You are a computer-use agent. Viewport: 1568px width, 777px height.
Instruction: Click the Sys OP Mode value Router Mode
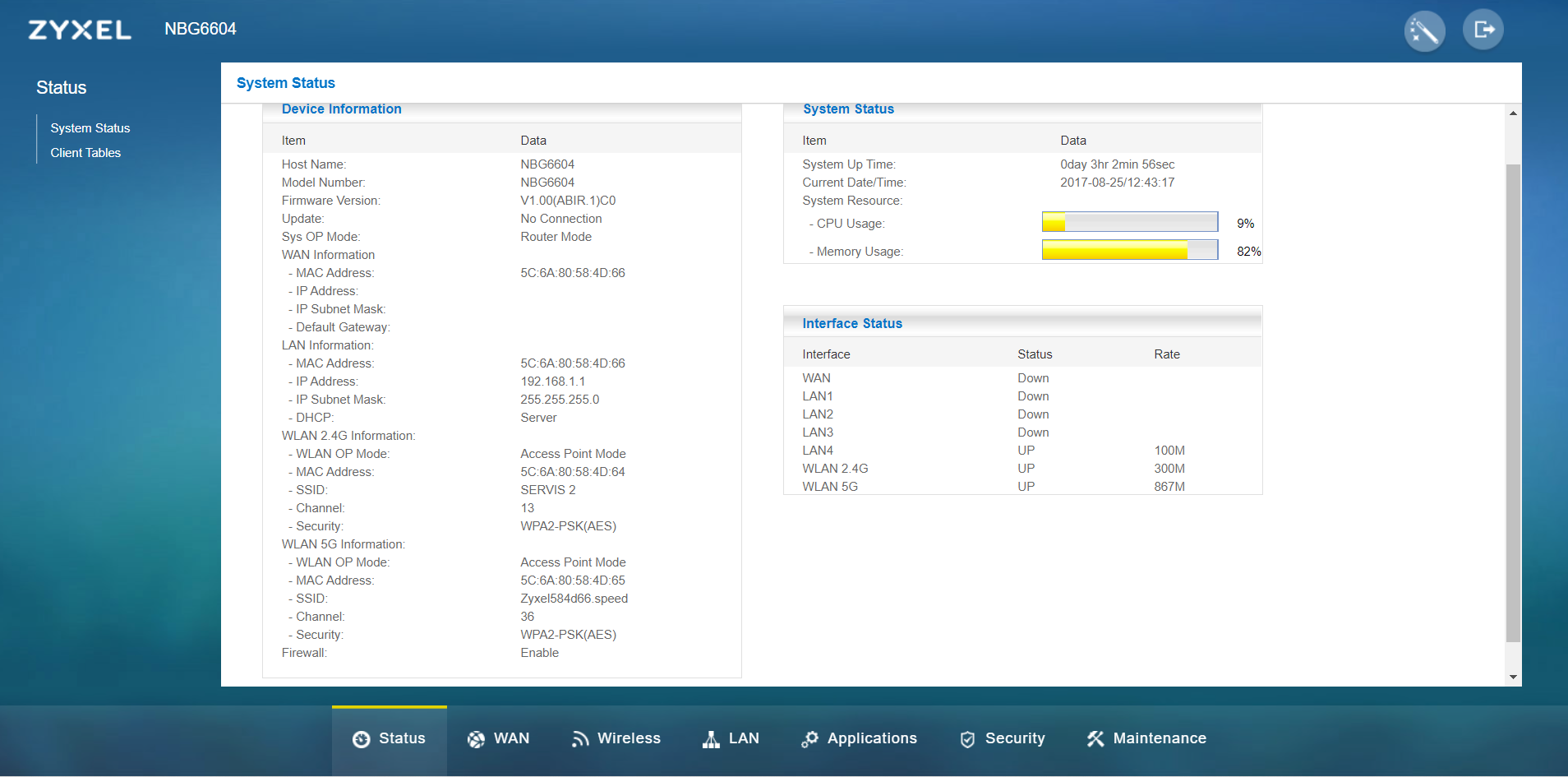coord(556,237)
